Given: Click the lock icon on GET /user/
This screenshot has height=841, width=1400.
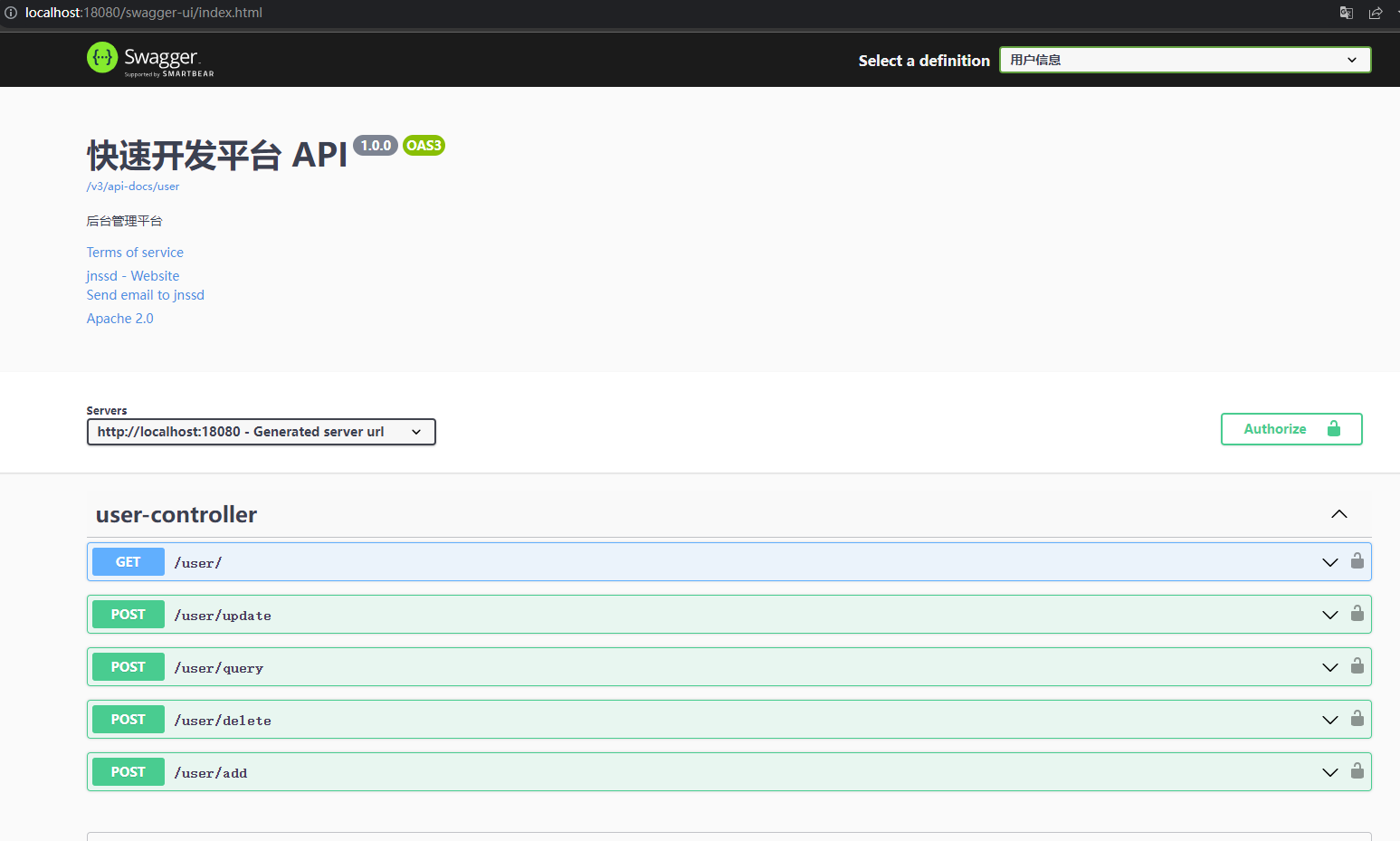Looking at the screenshot, I should (1357, 561).
